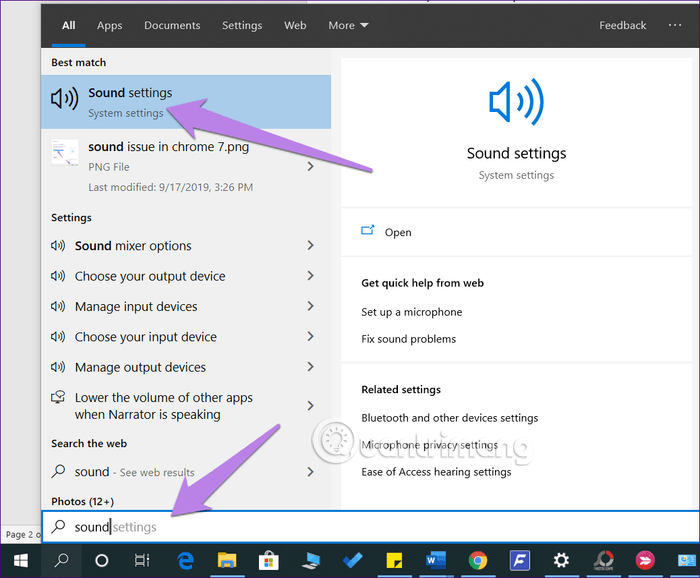This screenshot has width=700, height=578.
Task: Open the computer monitor app icon on taskbar
Action: tap(311, 561)
